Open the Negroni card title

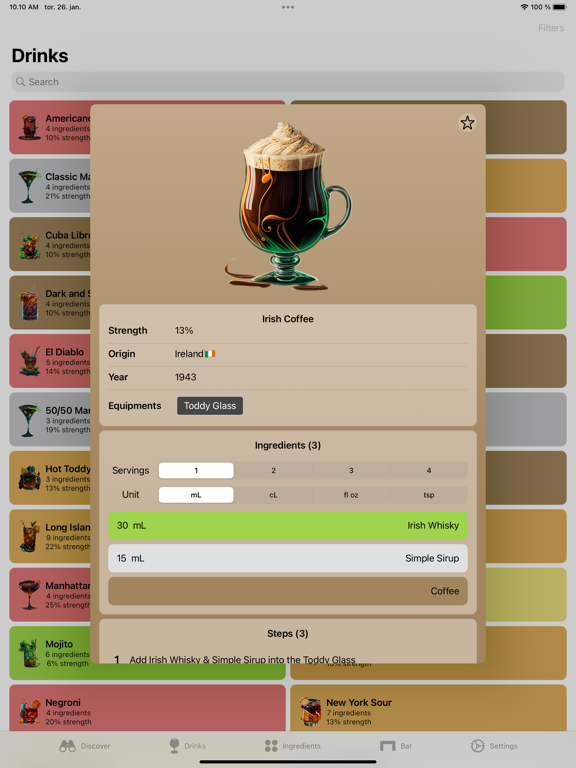point(63,702)
